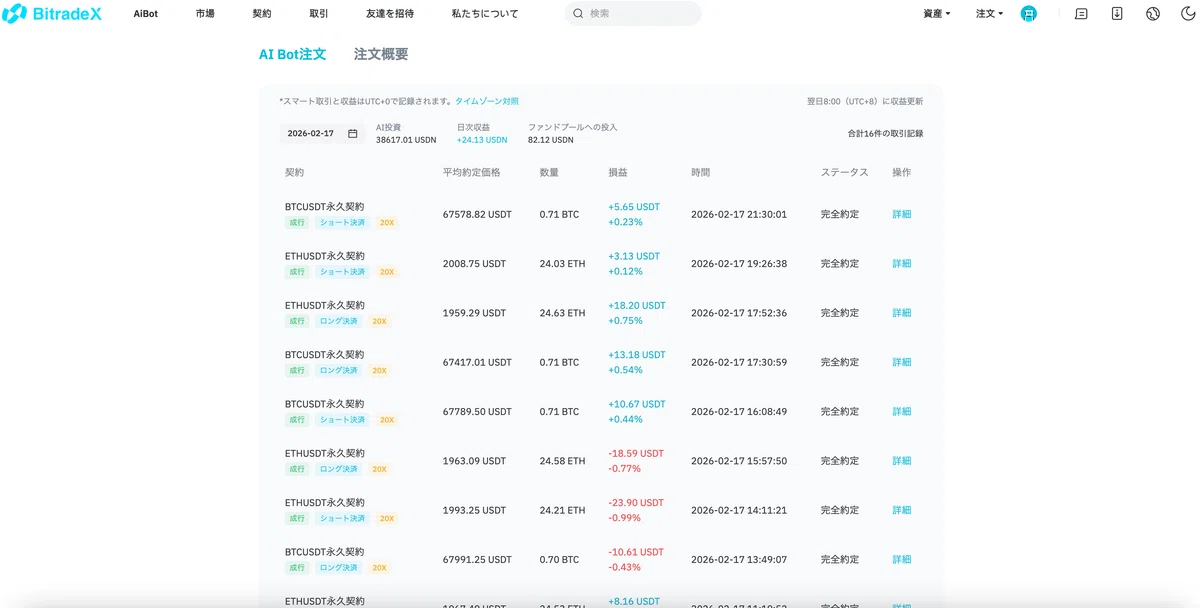
Task: Click the 24.63 ETH quantity
Action: click(562, 313)
